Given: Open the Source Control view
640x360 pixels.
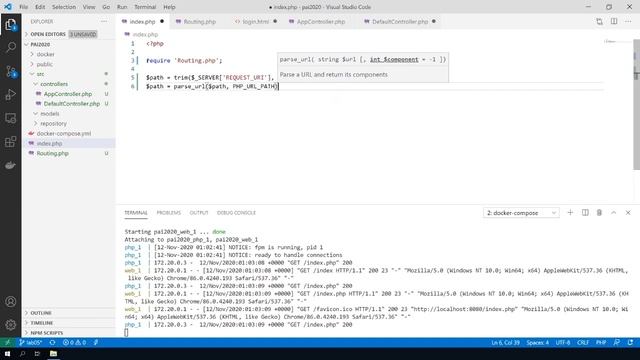Looking at the screenshot, I should point(11,71).
